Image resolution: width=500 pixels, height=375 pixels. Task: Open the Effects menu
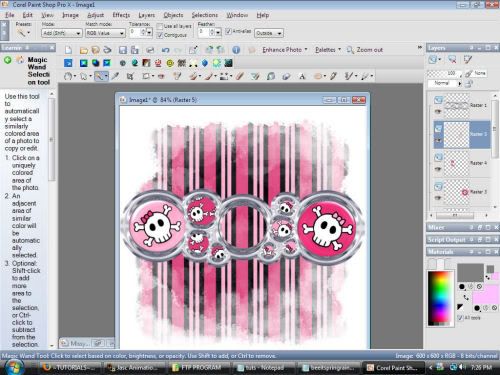[121, 15]
